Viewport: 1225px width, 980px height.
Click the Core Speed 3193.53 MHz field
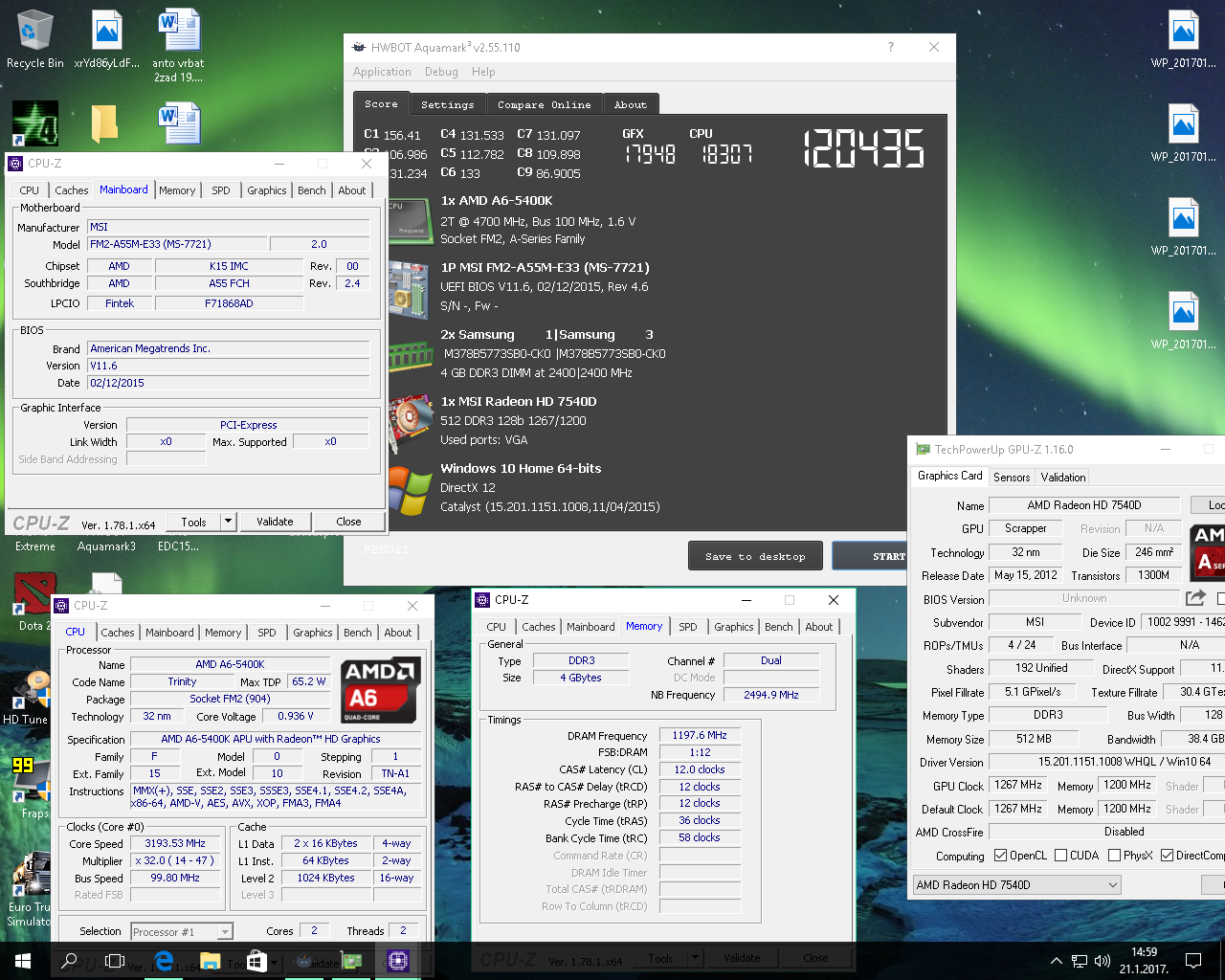[175, 843]
